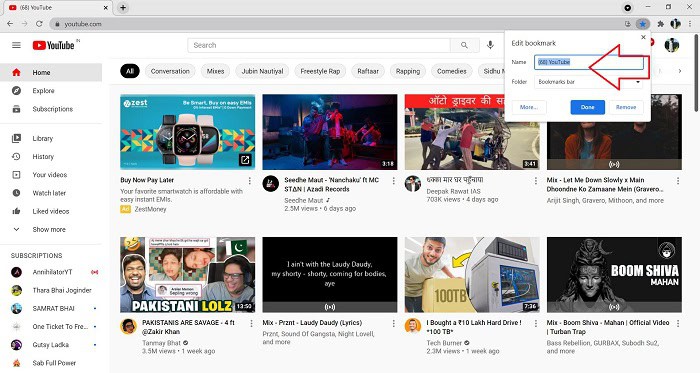The image size is (700, 373).
Task: Click the bookmark Name text field
Action: pos(589,62)
